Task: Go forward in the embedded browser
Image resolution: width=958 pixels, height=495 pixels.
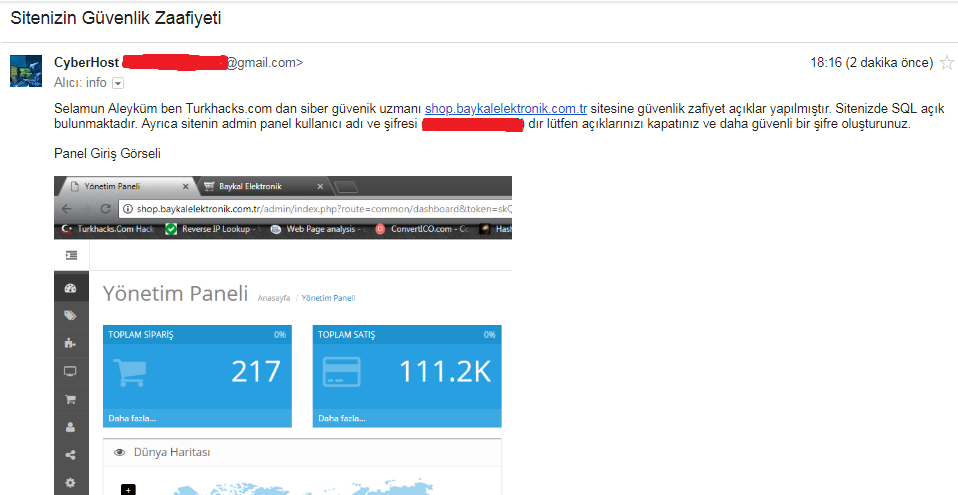Action: tap(86, 208)
